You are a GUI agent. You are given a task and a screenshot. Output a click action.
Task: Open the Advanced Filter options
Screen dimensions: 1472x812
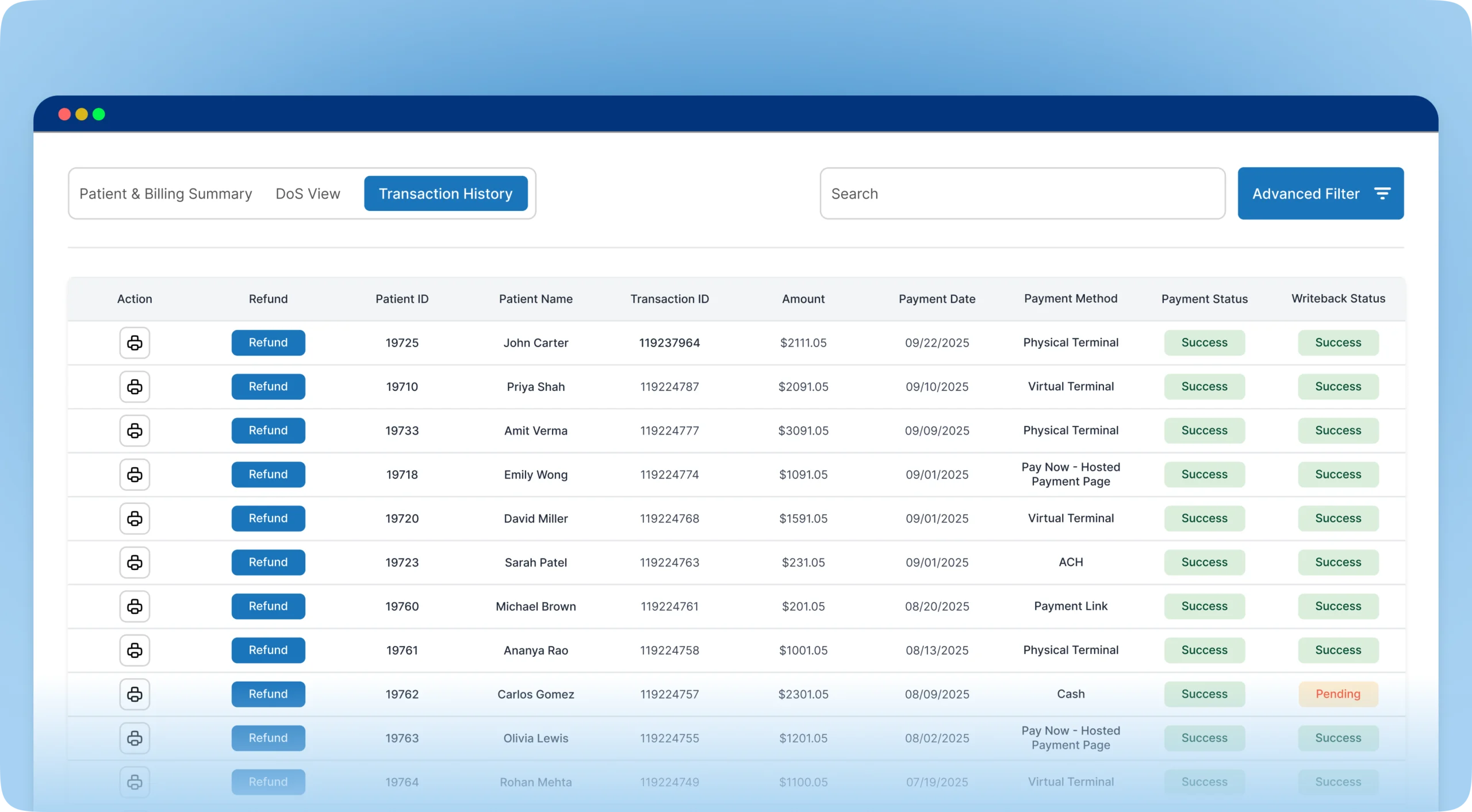coord(1320,194)
